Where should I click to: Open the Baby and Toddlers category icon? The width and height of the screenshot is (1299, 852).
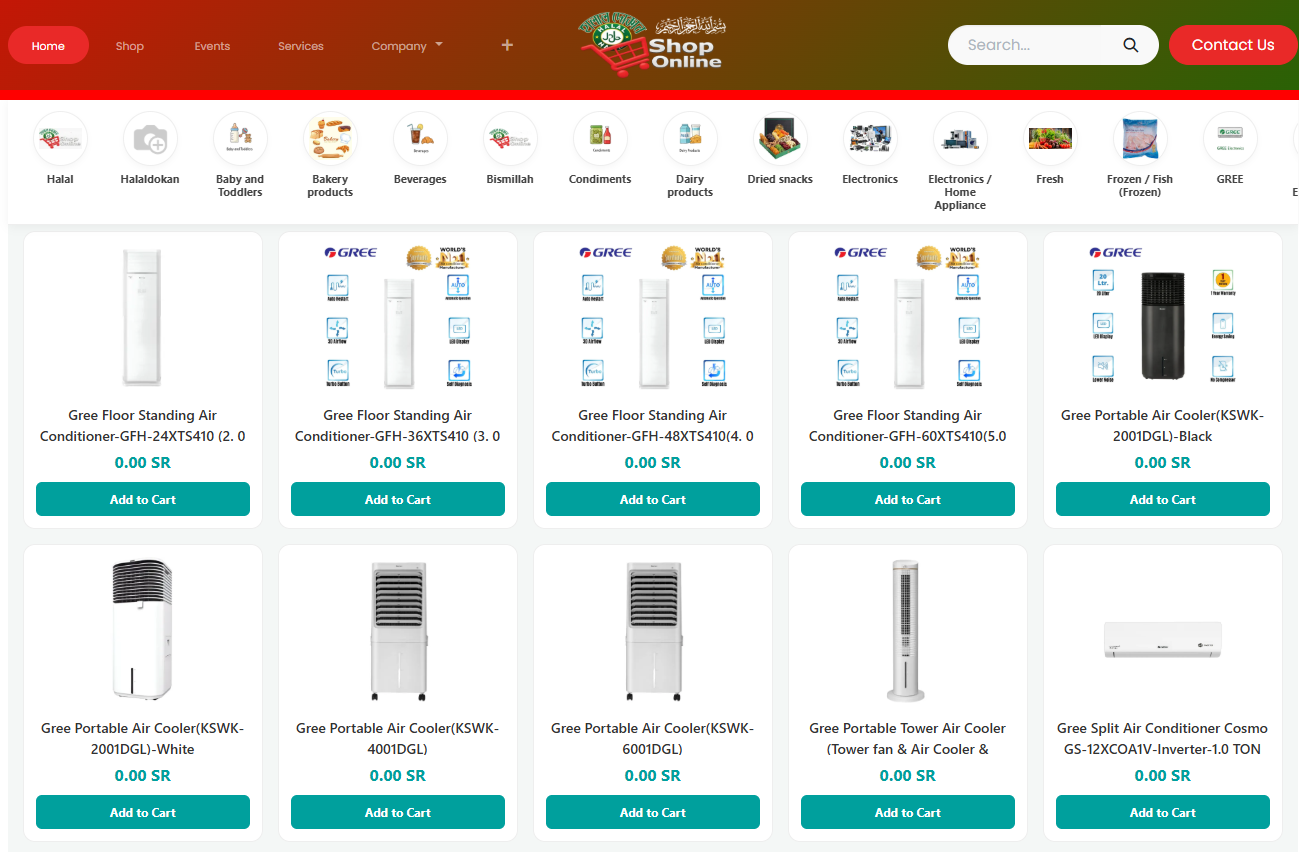(x=240, y=139)
